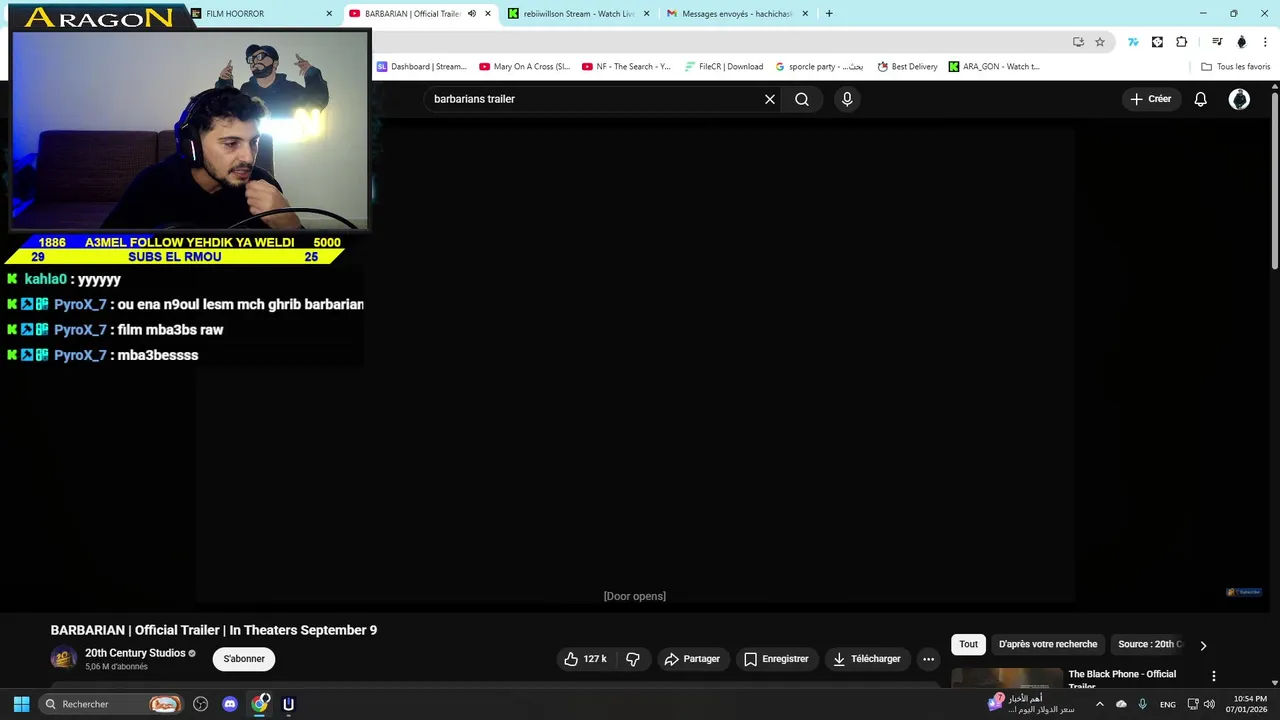Click the YouTube page vertical scrollbar
Screen dimensions: 1280x720
1274,180
